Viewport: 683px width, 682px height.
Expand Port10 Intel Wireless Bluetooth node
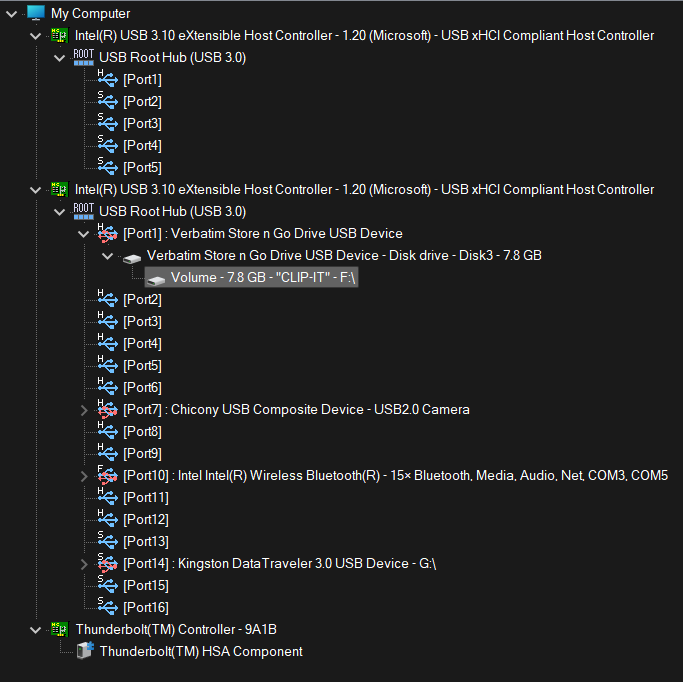[x=84, y=476]
